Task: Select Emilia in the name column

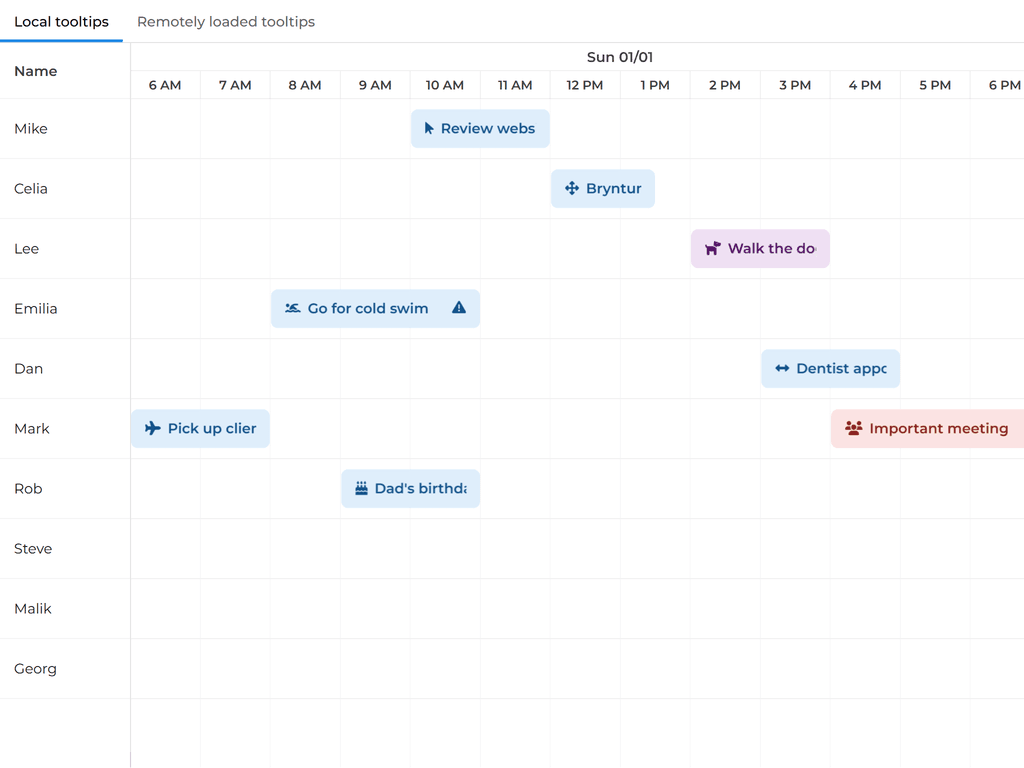Action: point(36,309)
